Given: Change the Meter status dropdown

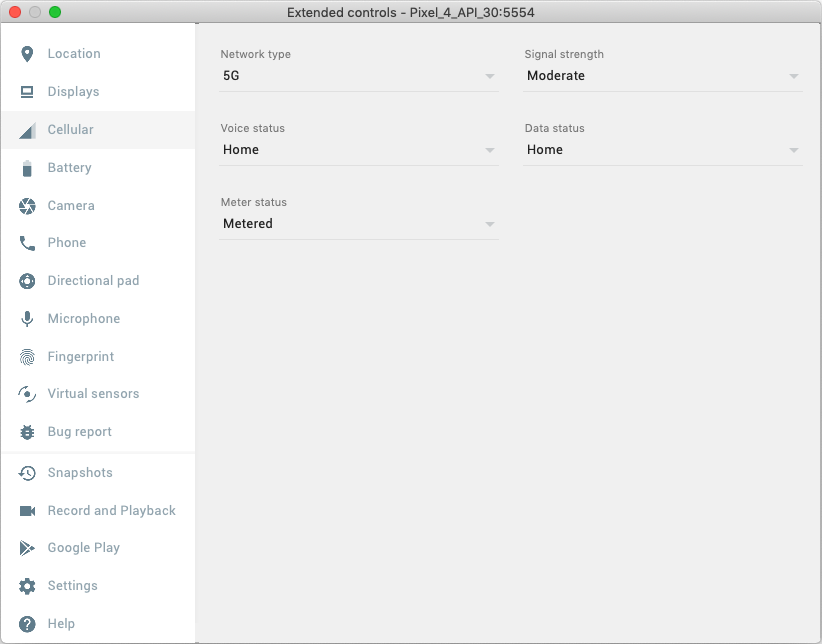Looking at the screenshot, I should (358, 224).
